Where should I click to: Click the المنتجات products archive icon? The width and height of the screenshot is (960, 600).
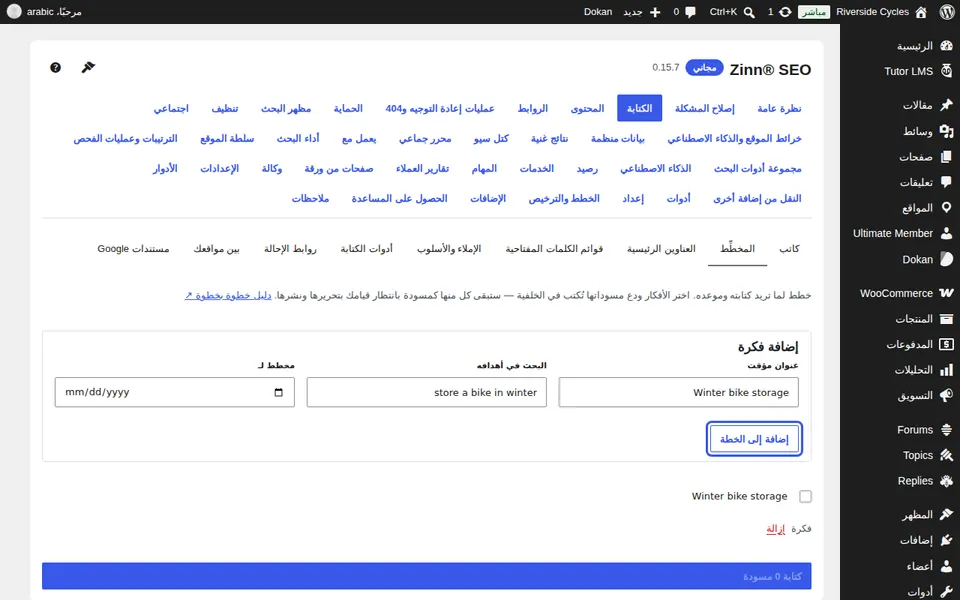(947, 318)
